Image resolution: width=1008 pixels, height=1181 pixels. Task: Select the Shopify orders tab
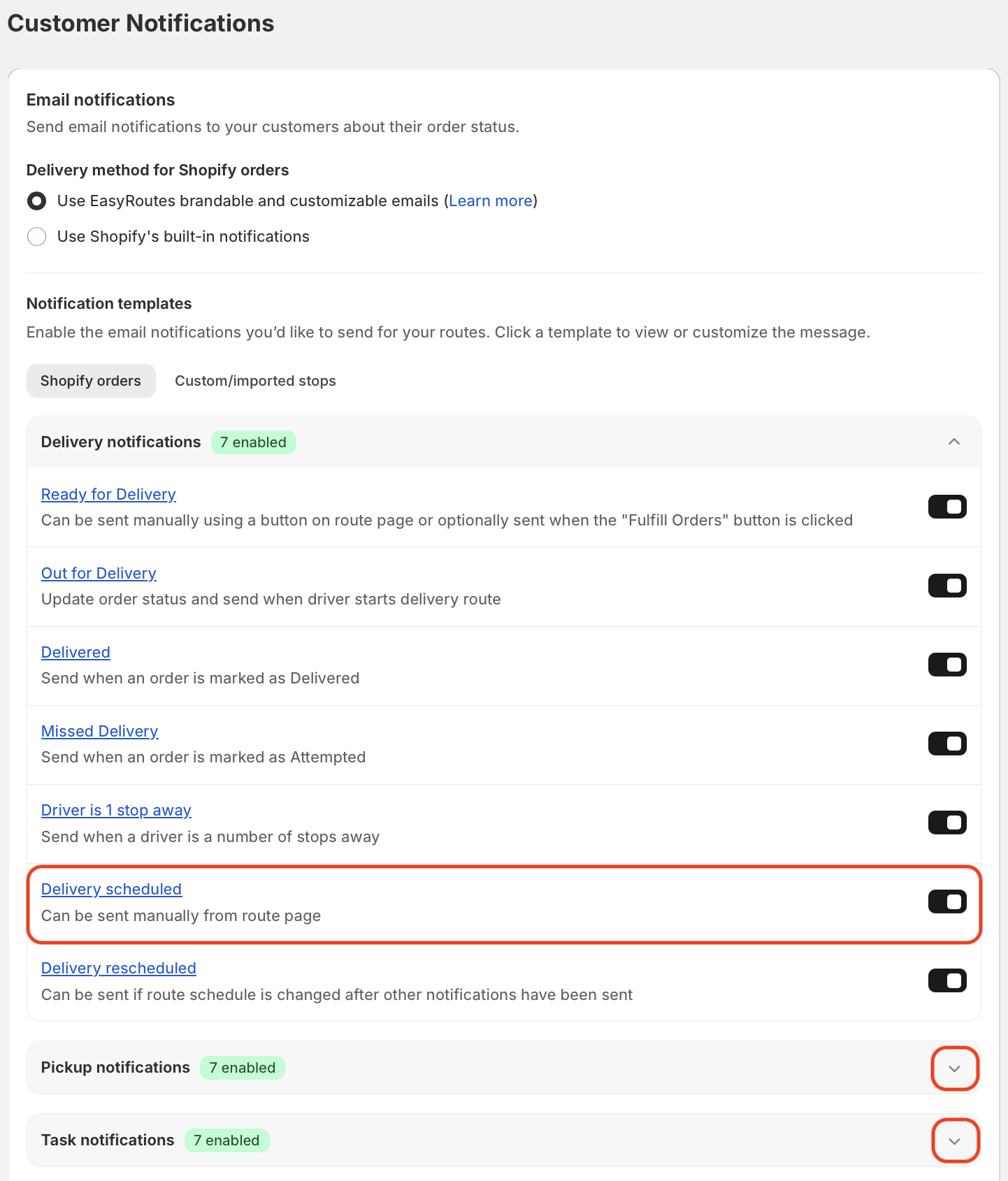pyautogui.click(x=91, y=381)
